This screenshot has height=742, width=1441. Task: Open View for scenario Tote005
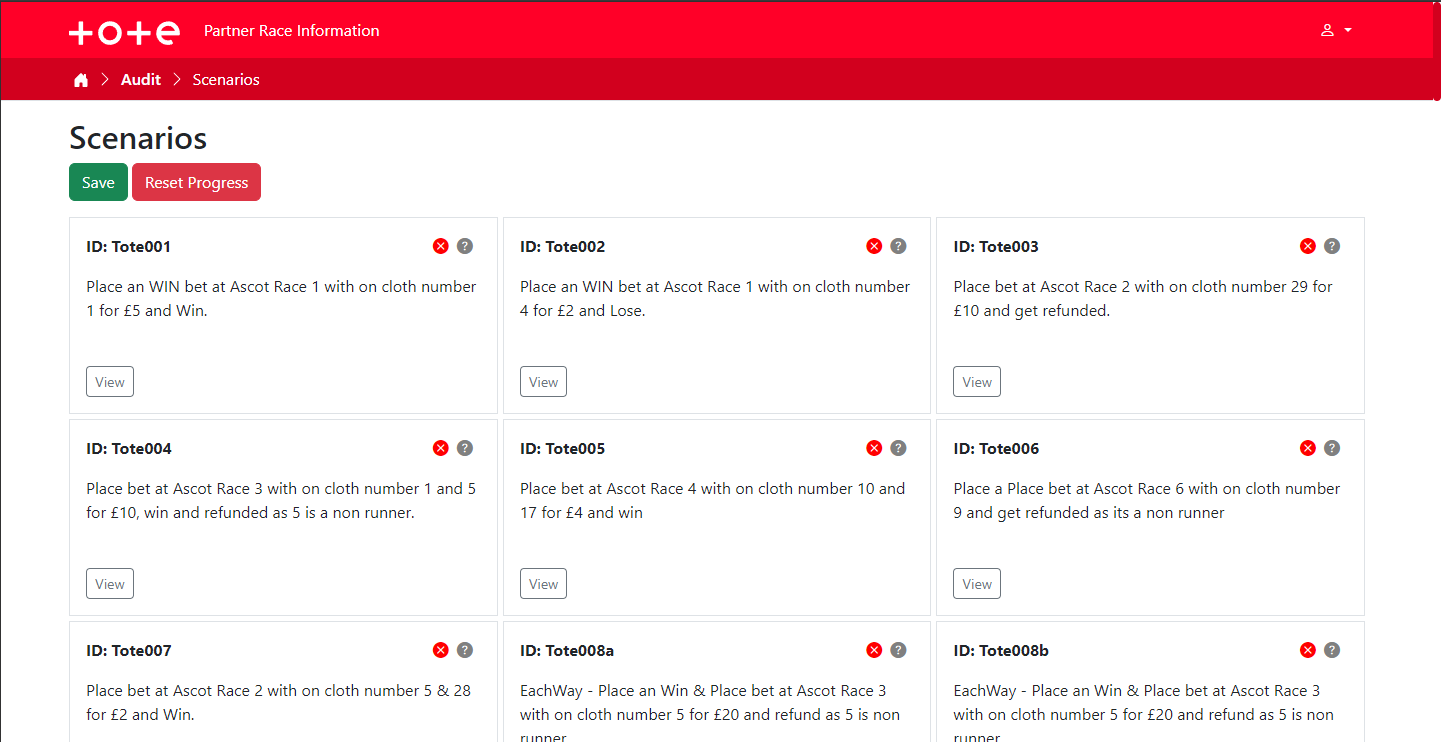pos(543,584)
